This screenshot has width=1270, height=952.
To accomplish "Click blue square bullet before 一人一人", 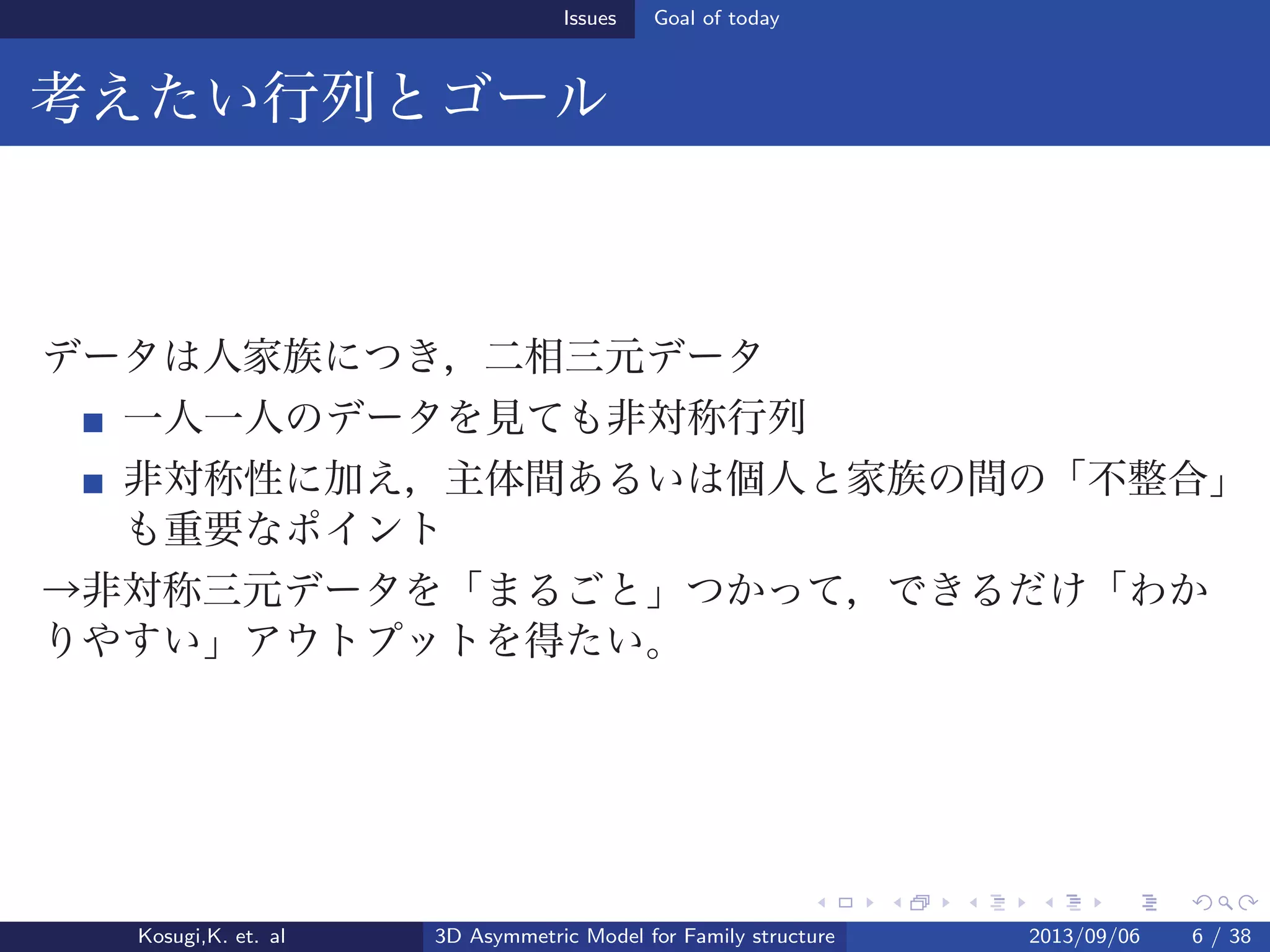I will coord(93,423).
